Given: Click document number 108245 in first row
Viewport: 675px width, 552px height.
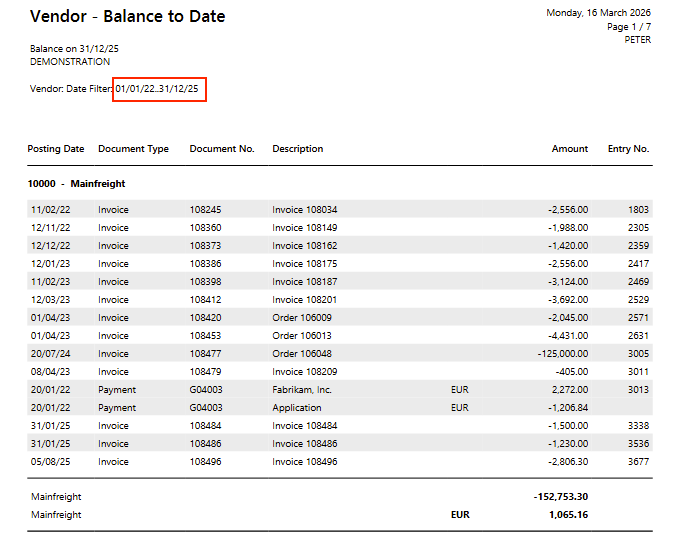Looking at the screenshot, I should coord(205,210).
